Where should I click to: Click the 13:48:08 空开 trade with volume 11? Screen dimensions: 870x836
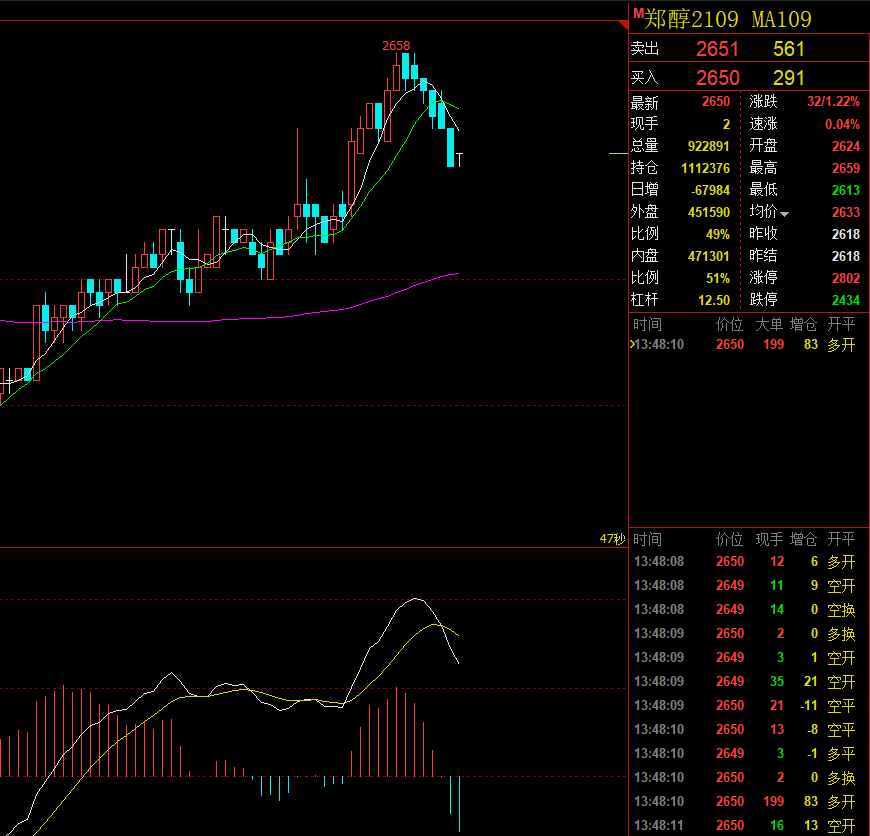(x=745, y=585)
